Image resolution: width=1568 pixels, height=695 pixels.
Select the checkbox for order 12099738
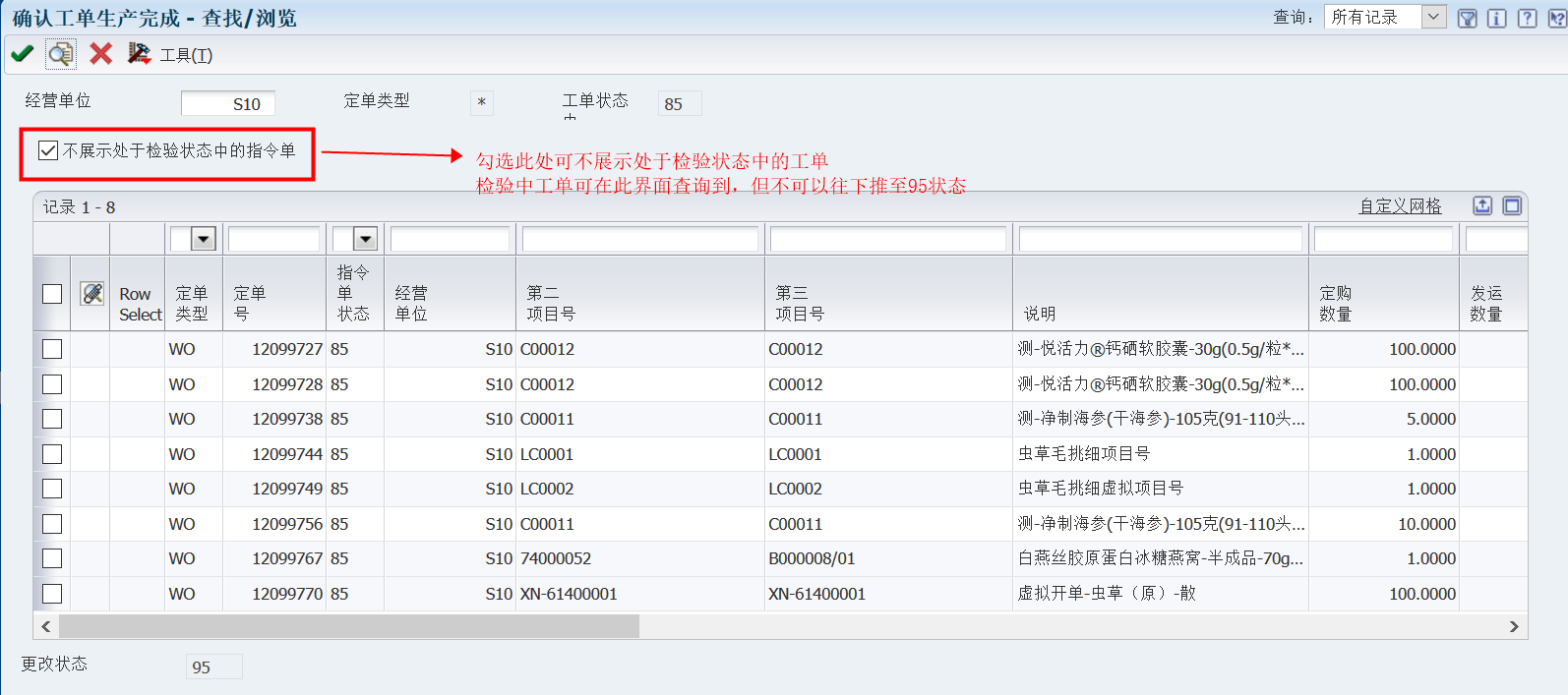[x=52, y=419]
